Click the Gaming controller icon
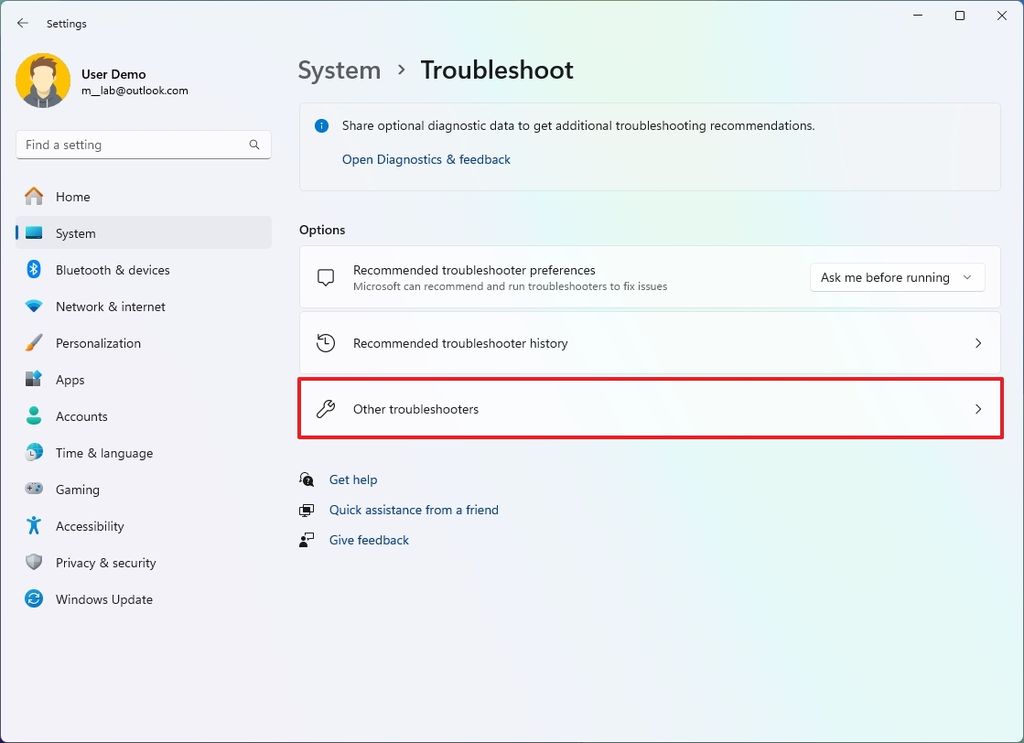This screenshot has height=743, width=1024. coord(33,489)
